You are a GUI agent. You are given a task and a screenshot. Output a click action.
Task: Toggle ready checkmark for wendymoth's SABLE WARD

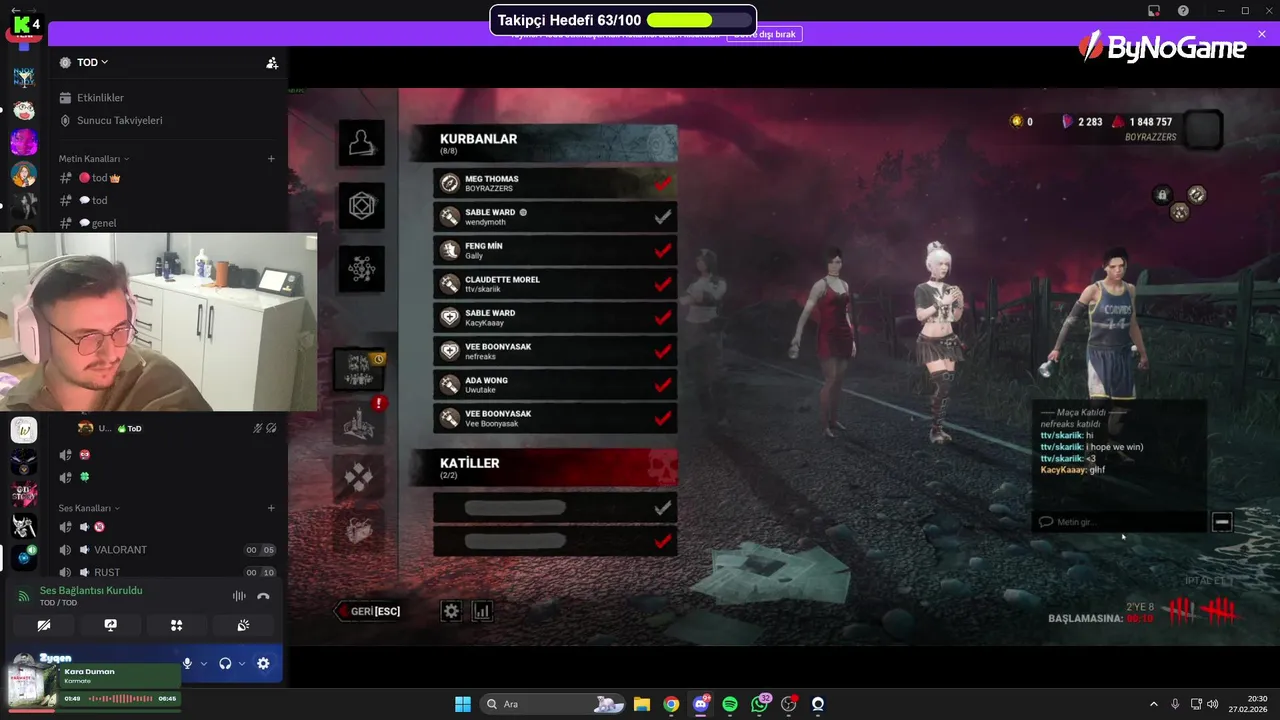point(662,217)
